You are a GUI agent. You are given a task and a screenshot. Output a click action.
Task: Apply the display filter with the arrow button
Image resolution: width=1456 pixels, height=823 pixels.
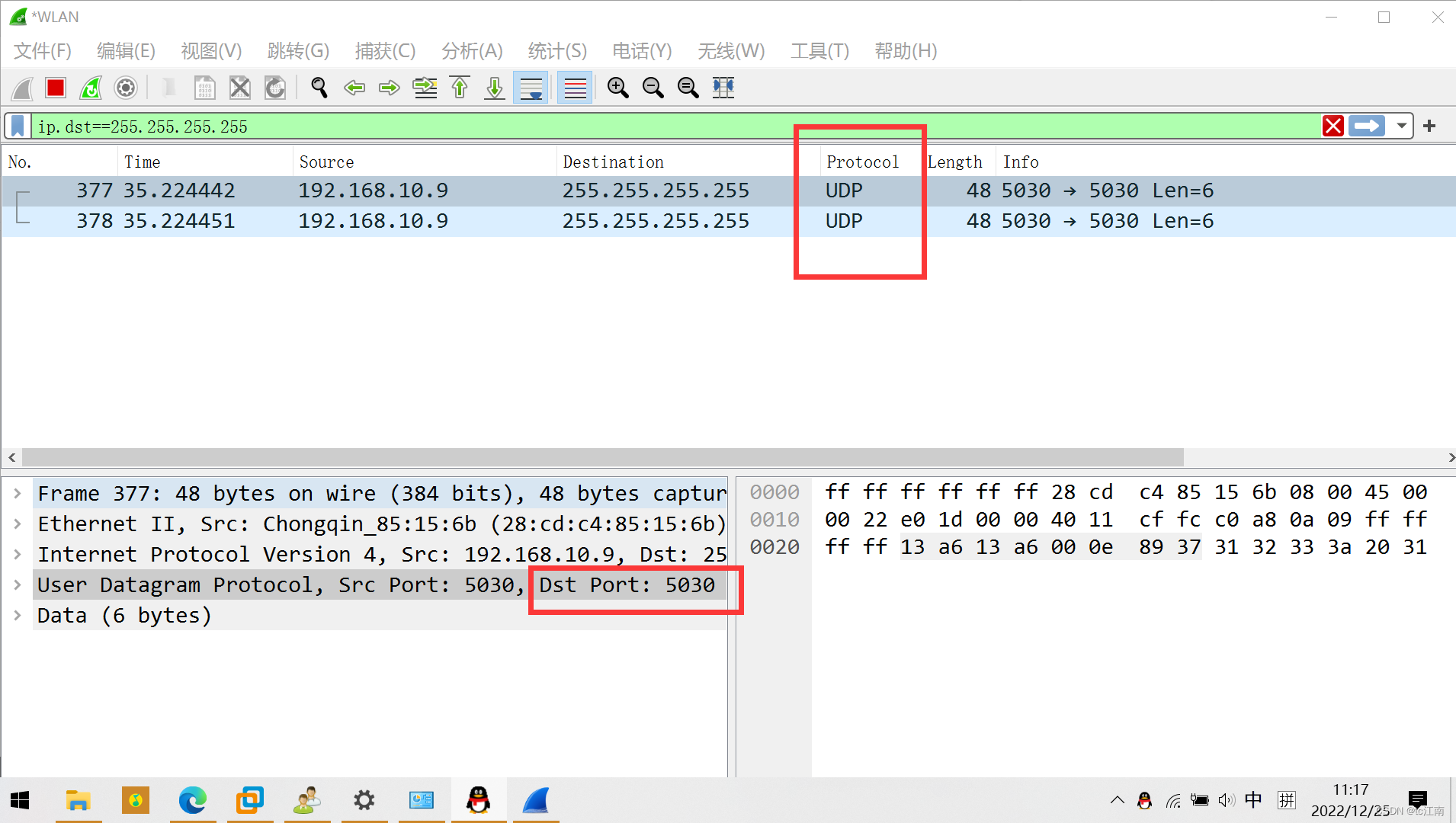[x=1367, y=126]
